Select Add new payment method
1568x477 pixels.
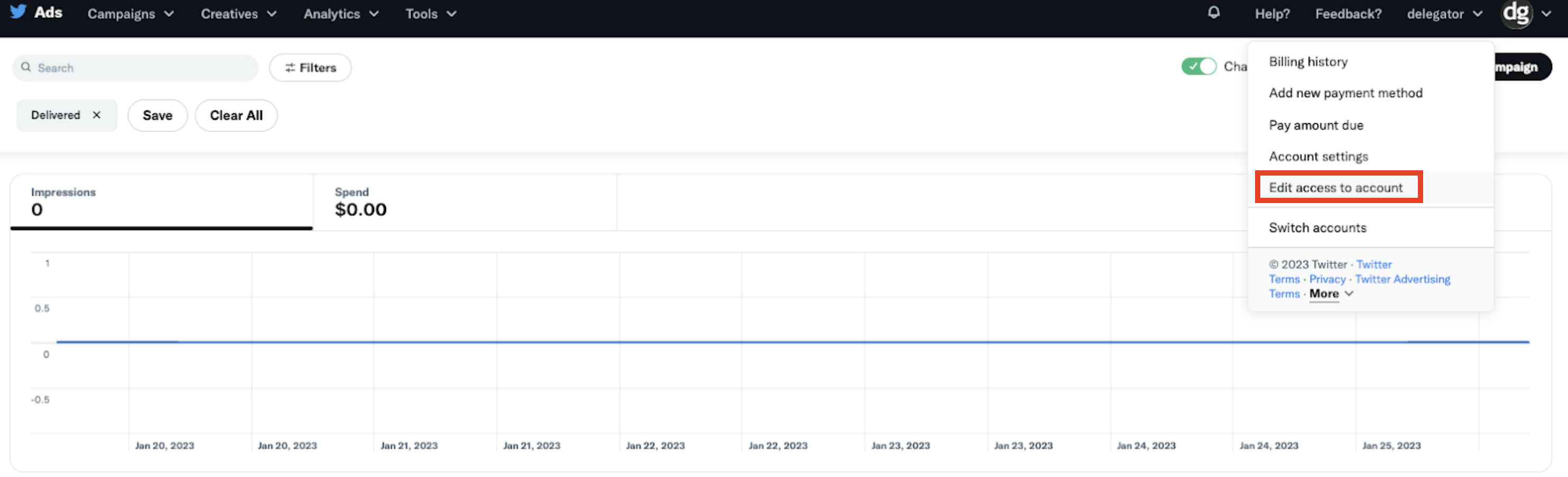point(1345,93)
